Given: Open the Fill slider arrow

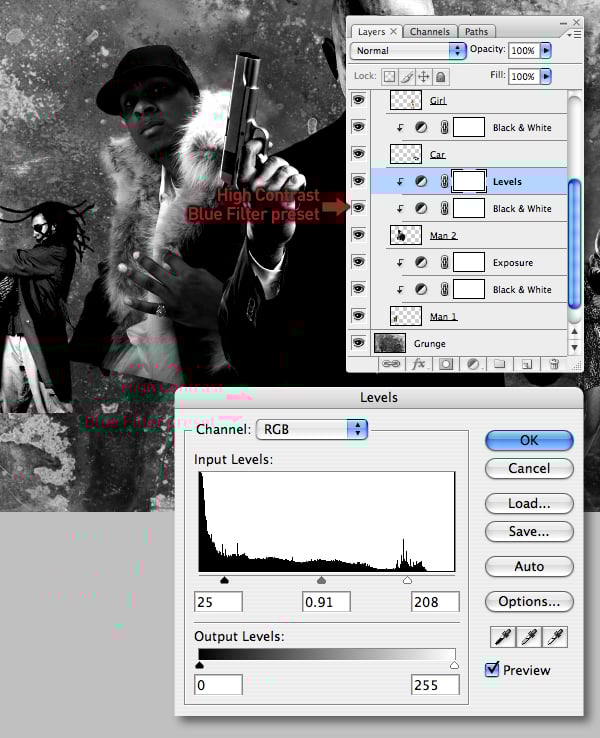Looking at the screenshot, I should click(546, 76).
